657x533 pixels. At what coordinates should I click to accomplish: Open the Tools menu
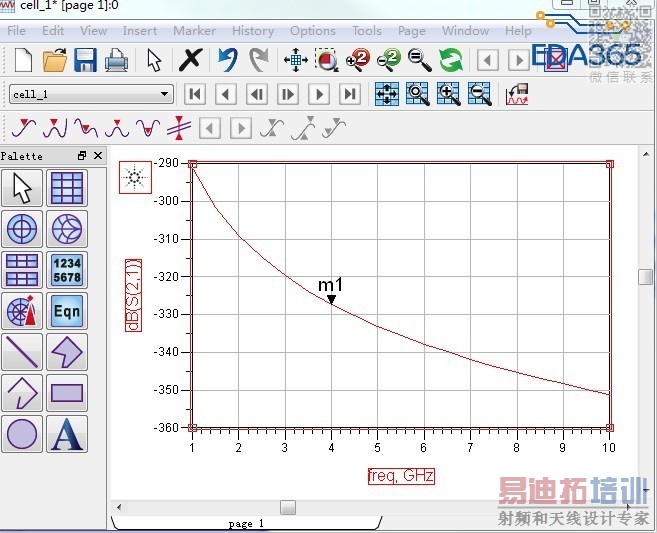point(367,31)
